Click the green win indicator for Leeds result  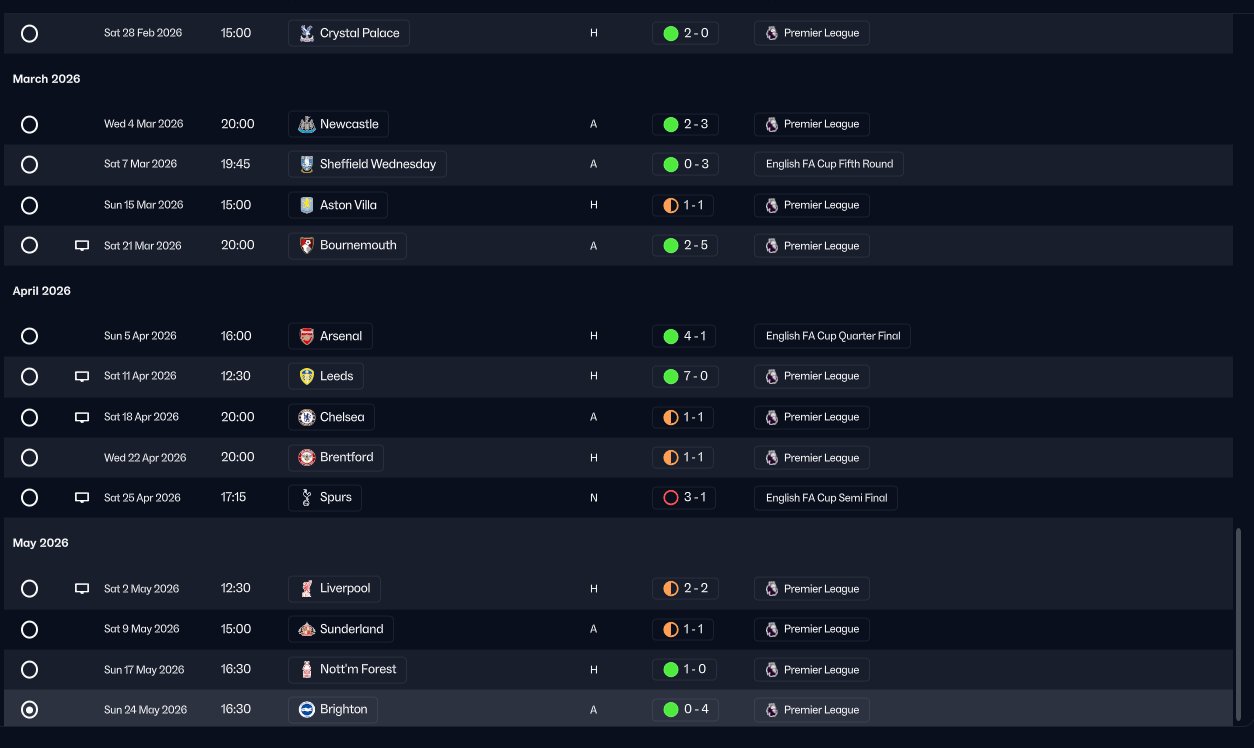click(671, 377)
